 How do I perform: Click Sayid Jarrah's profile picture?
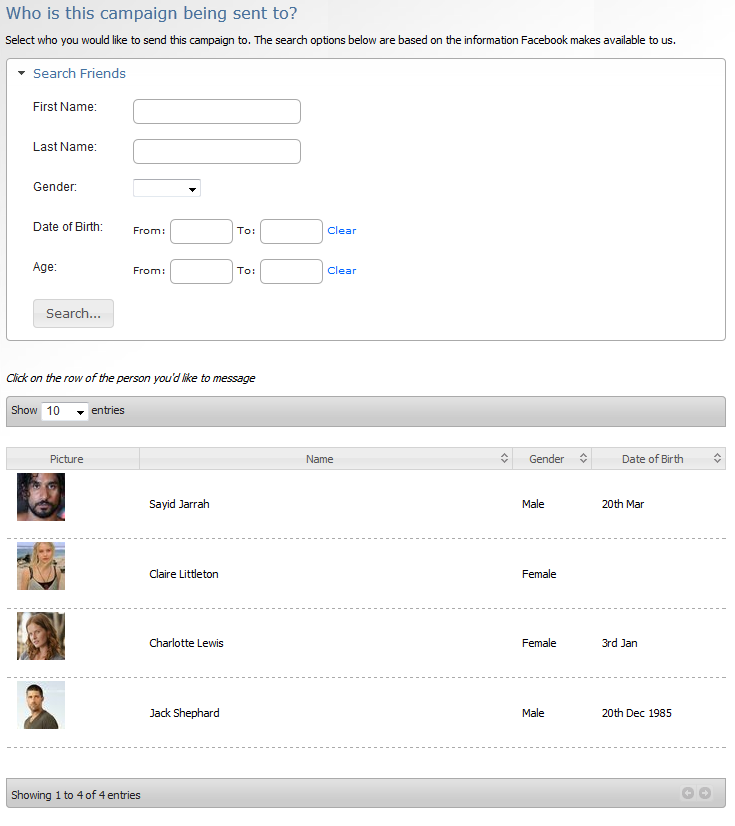[41, 497]
